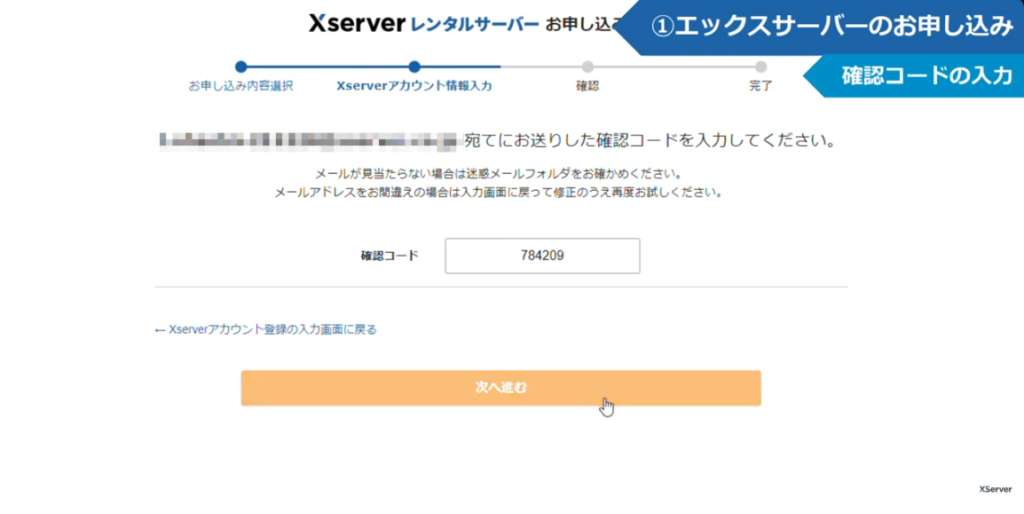Click the first progress step dot

click(241, 67)
